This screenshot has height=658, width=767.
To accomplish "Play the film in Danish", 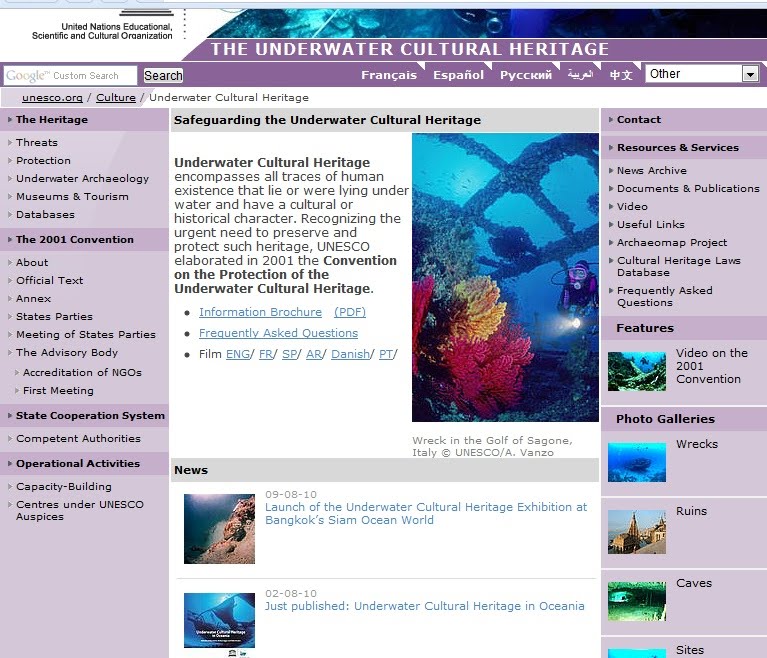I will 350,354.
